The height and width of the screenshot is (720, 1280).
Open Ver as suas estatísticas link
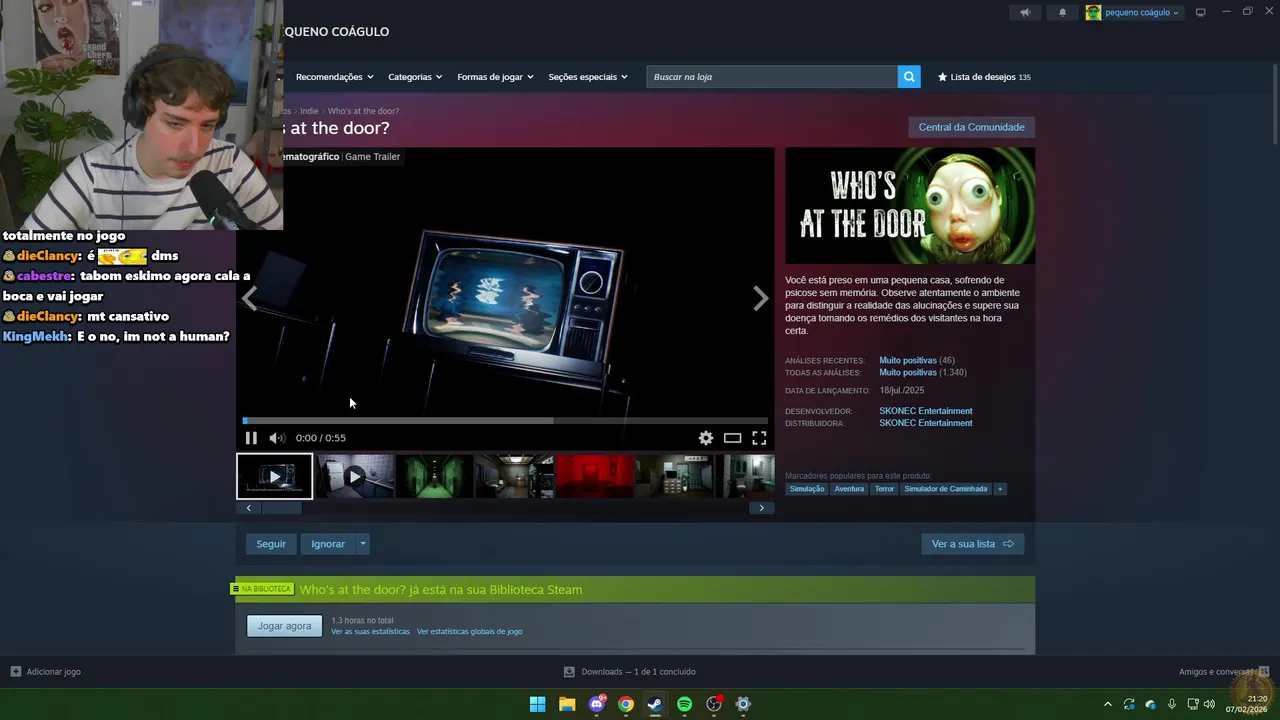click(370, 632)
